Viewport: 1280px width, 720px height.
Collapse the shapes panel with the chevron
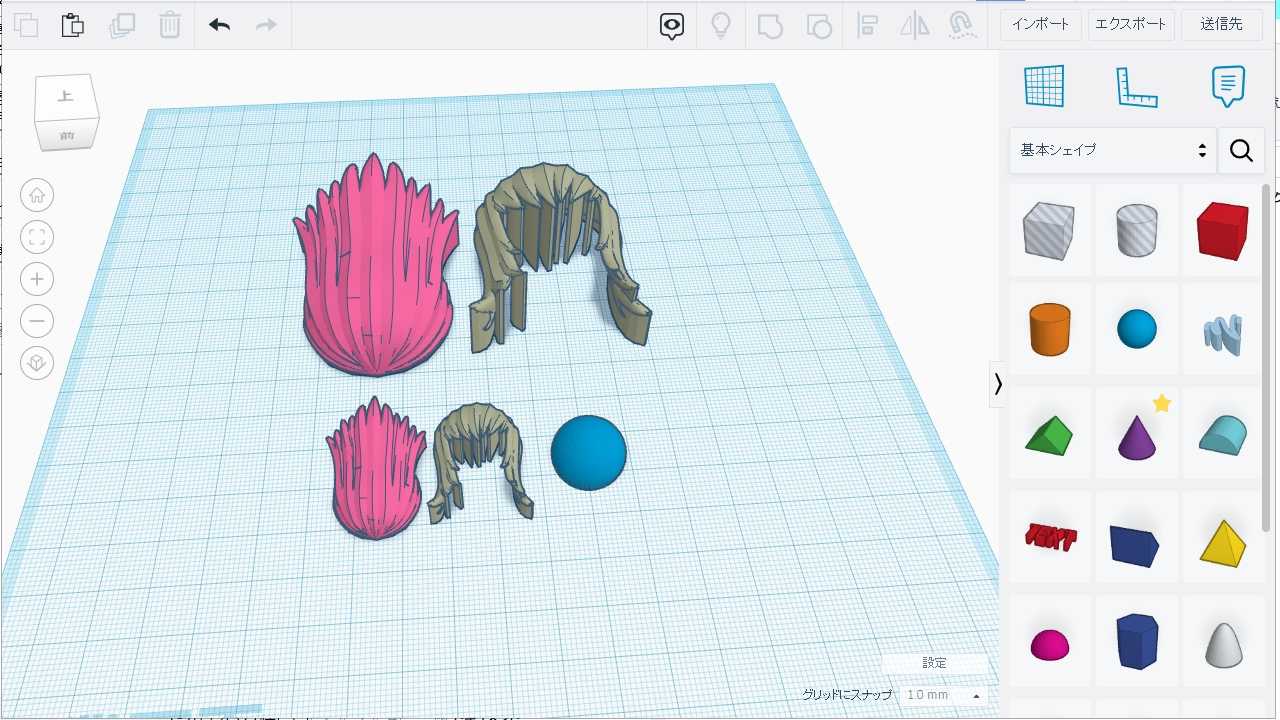[997, 384]
